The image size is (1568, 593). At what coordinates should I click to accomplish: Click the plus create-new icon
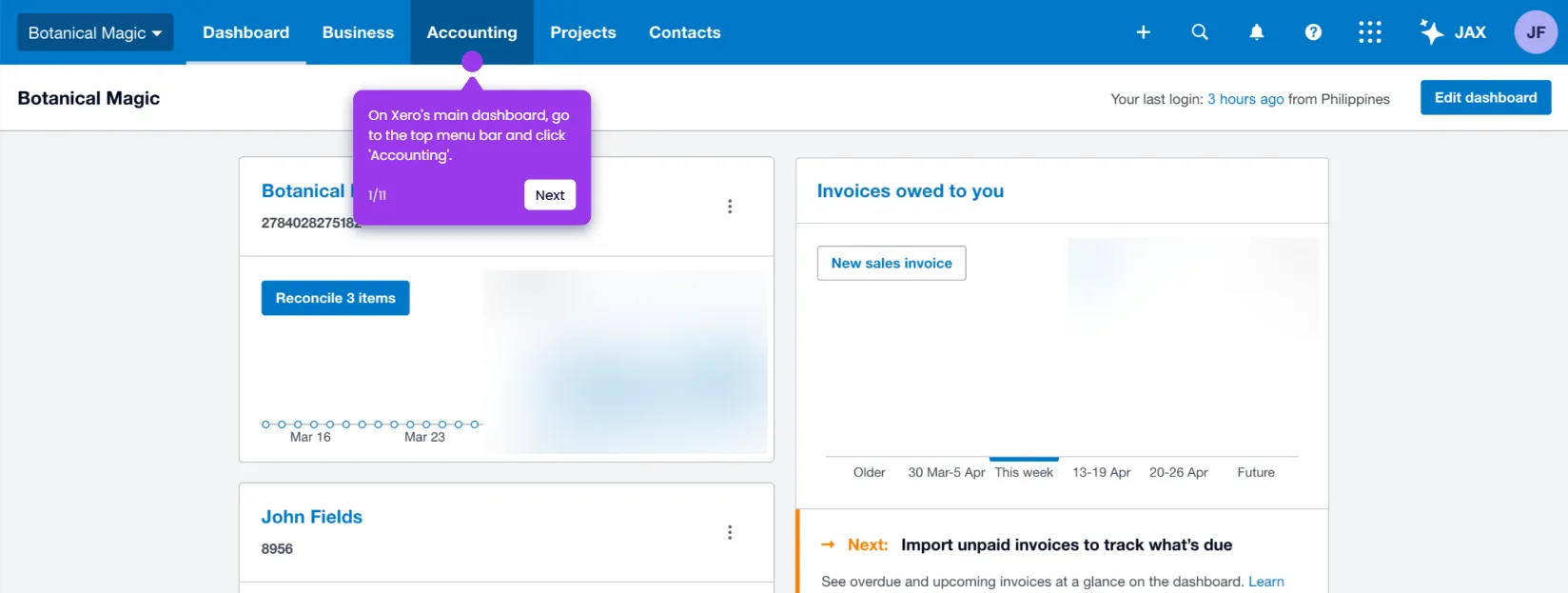tap(1144, 32)
